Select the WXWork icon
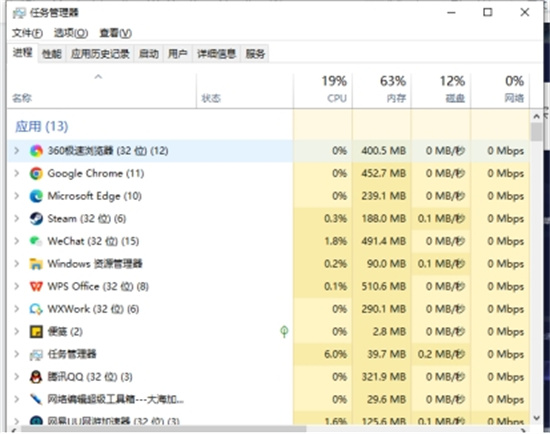The height and width of the screenshot is (434, 550). (36, 309)
